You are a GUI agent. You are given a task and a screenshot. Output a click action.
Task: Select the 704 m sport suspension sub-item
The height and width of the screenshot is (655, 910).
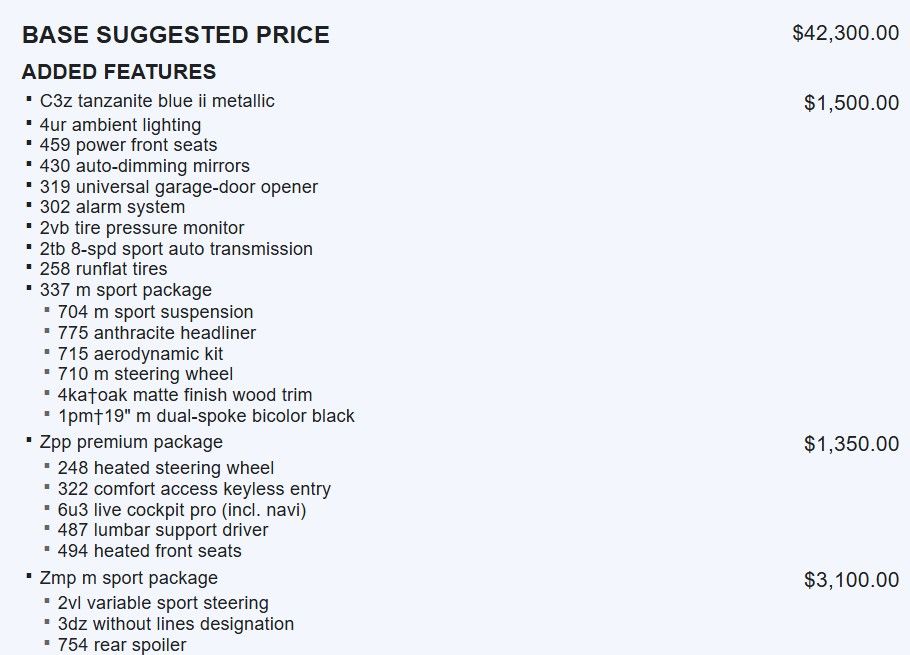click(x=155, y=312)
